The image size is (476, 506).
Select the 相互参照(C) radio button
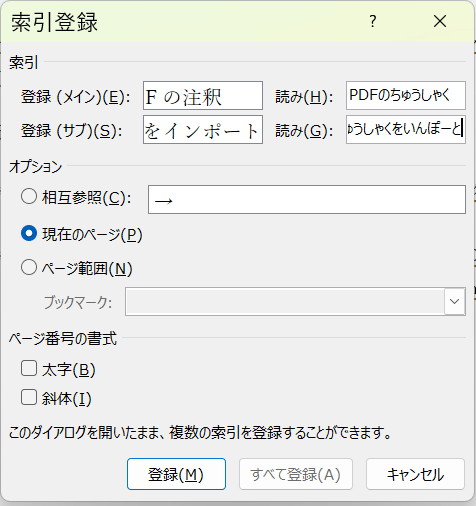[29, 196]
